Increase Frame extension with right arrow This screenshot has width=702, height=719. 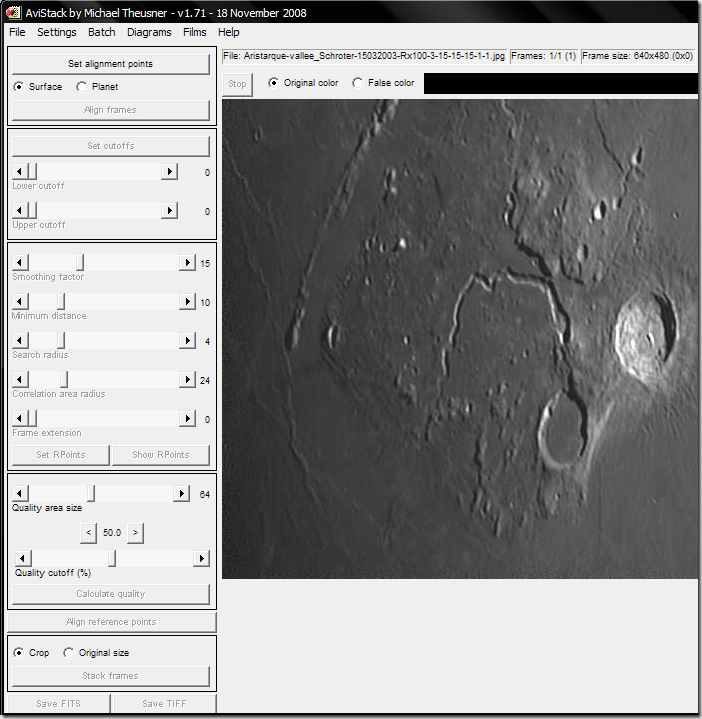(x=187, y=419)
